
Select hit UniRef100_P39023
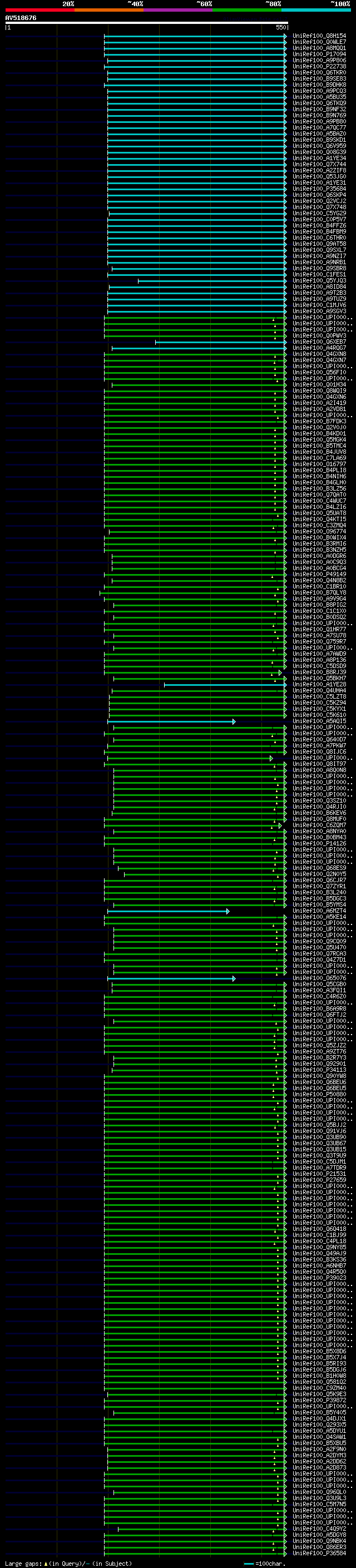(x=319, y=1278)
